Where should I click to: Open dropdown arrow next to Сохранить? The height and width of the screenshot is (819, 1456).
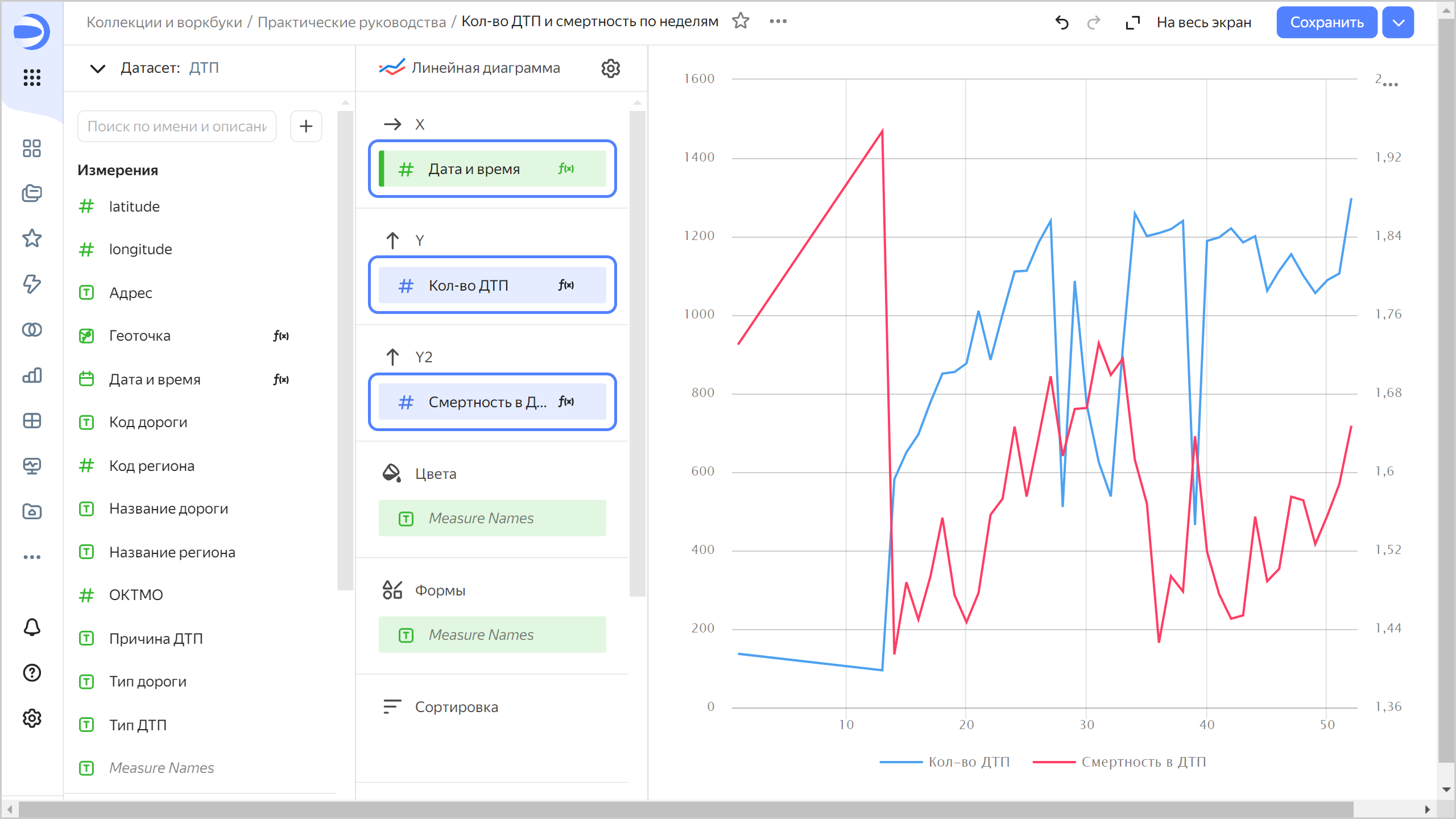click(1398, 23)
